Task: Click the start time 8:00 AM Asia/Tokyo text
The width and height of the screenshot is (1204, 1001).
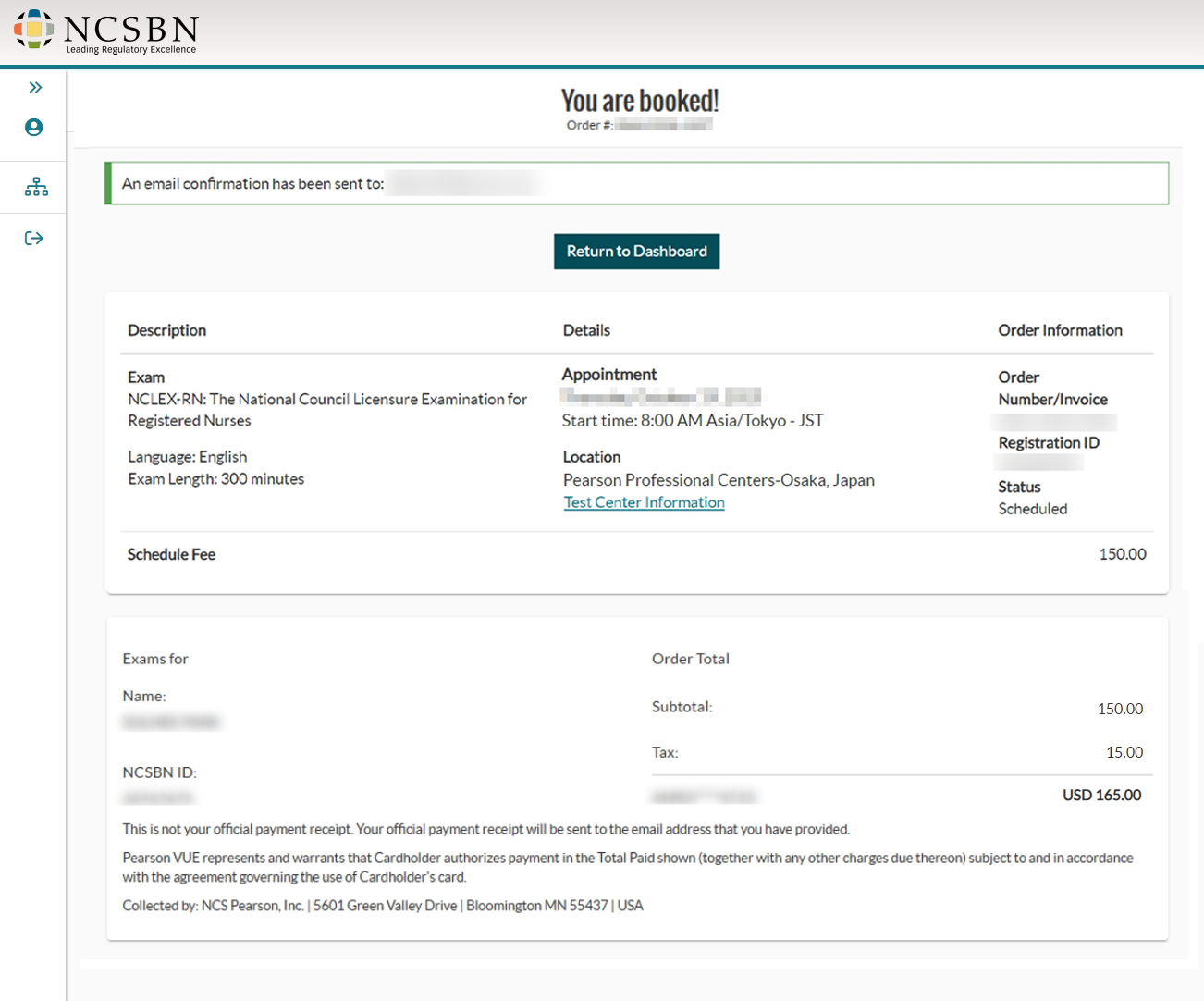Action: pyautogui.click(x=693, y=421)
